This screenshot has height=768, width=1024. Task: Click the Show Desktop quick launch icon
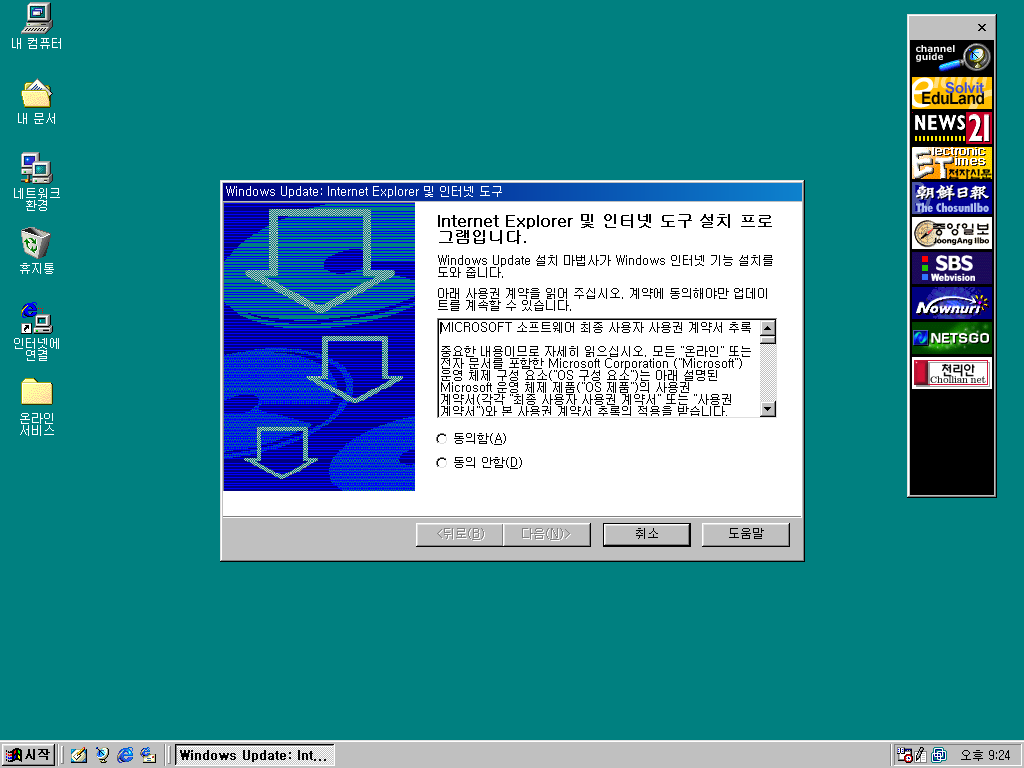coord(79,755)
